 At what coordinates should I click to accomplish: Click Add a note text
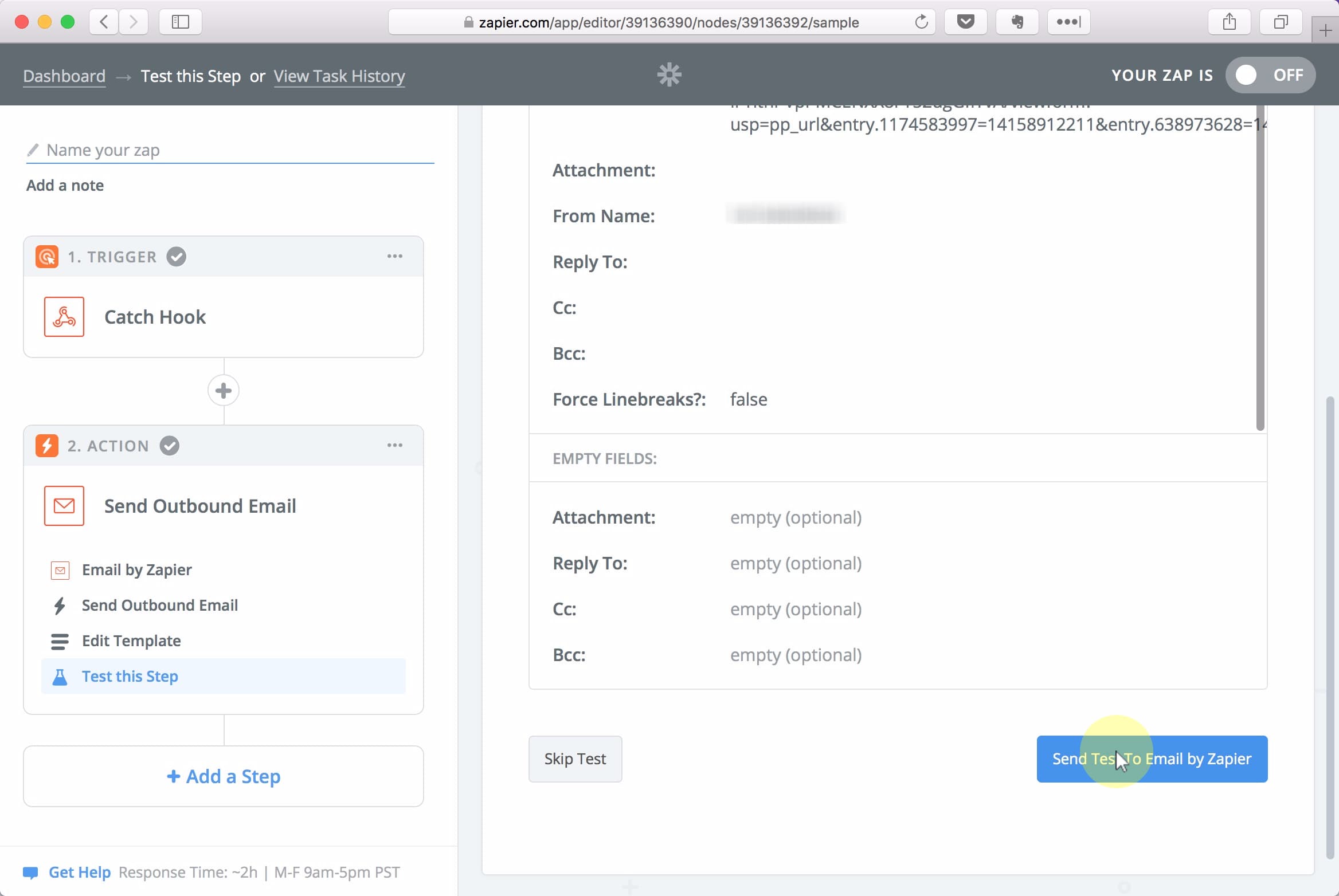pyautogui.click(x=65, y=185)
